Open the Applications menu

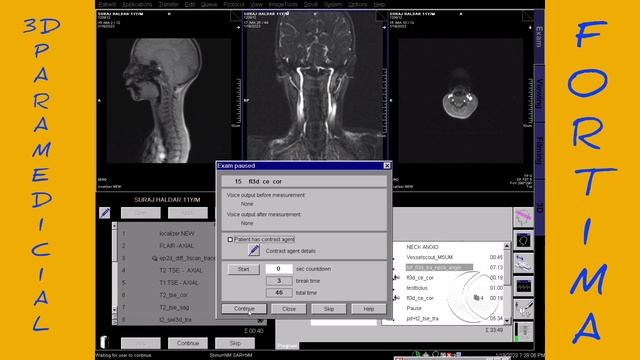(137, 4)
